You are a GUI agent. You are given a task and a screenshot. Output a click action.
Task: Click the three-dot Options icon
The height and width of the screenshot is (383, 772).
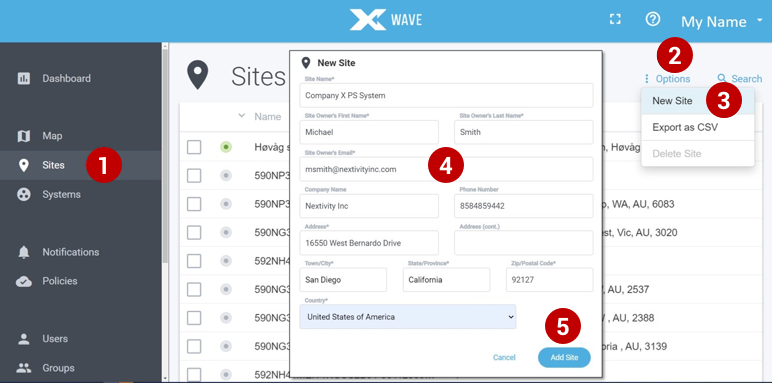(646, 79)
